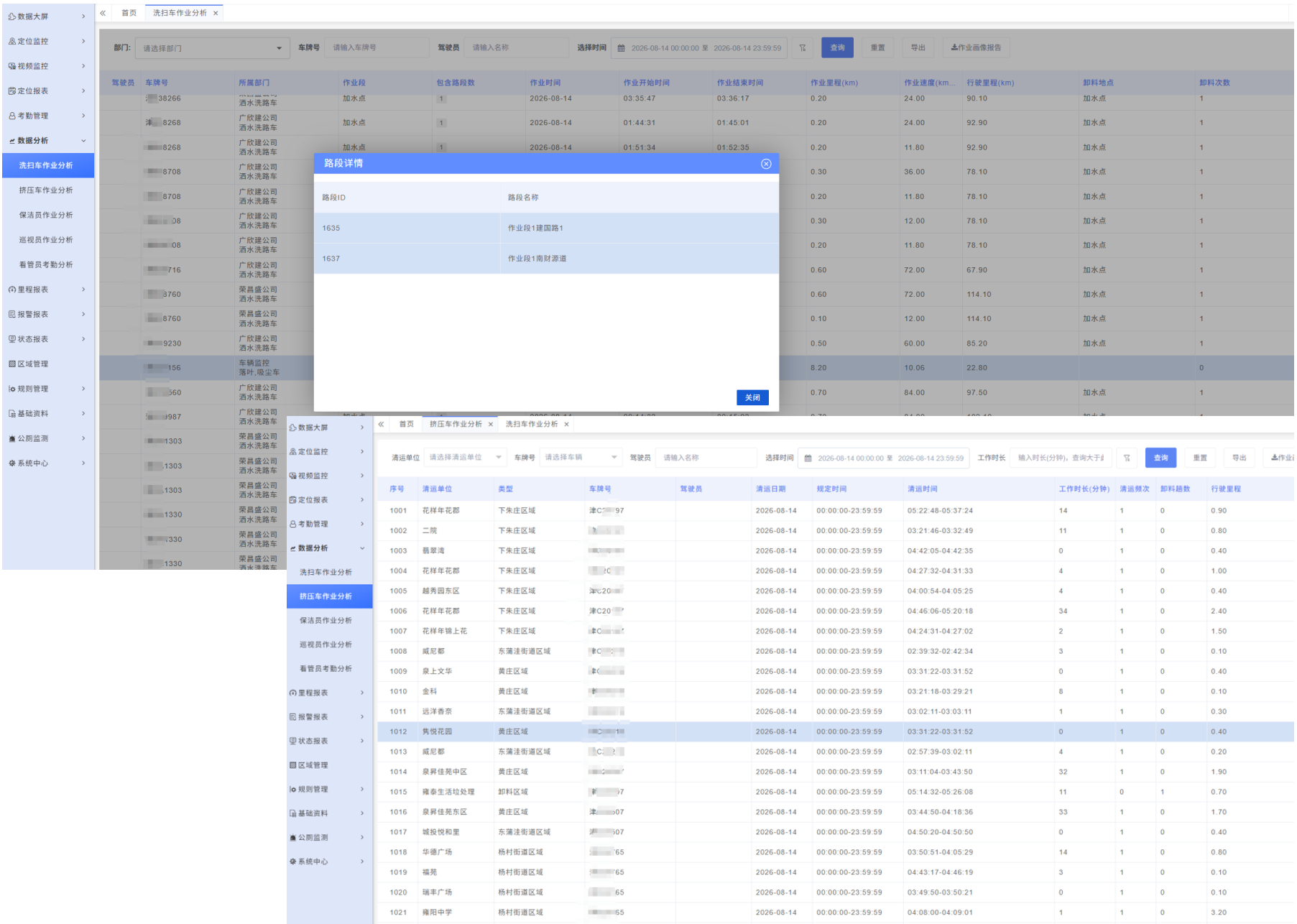The width and height of the screenshot is (1297, 924).
Task: Click the calendar icon in 挤压车 window date range
Action: 808,458
